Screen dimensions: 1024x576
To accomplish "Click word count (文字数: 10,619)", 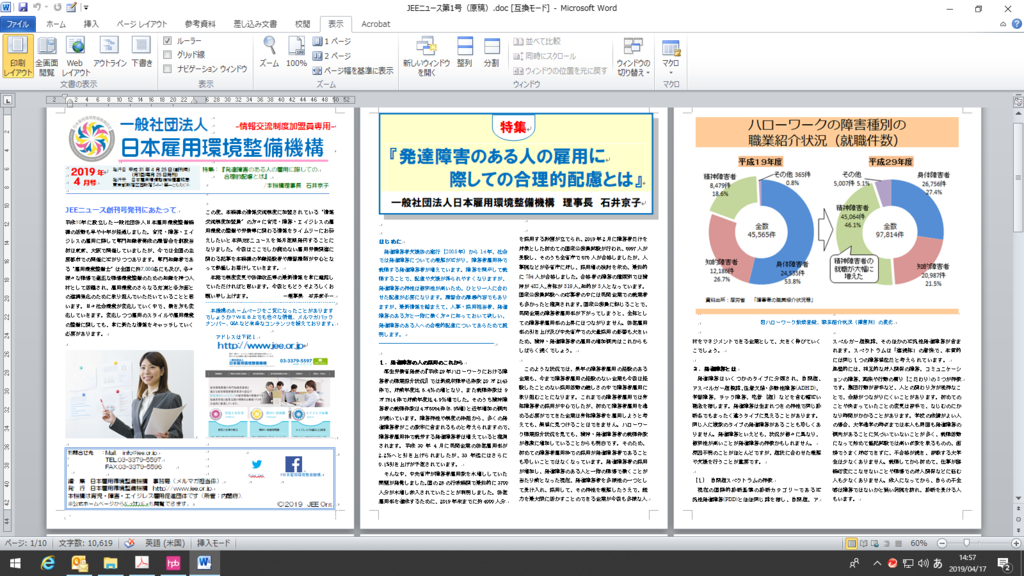I will click(86, 543).
